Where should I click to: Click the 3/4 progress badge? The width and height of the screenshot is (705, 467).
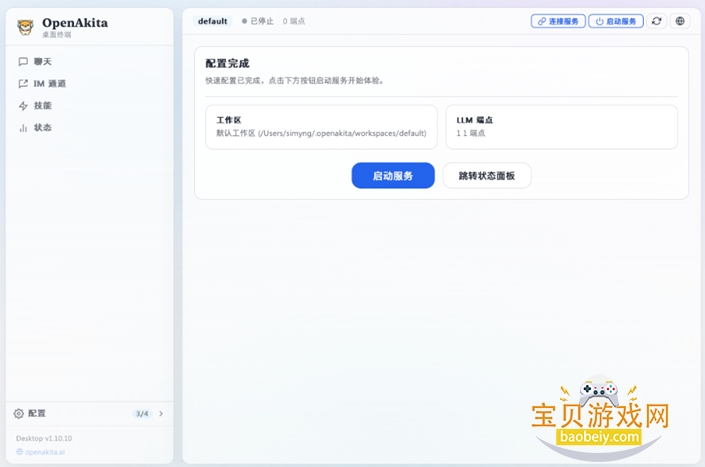[x=142, y=413]
